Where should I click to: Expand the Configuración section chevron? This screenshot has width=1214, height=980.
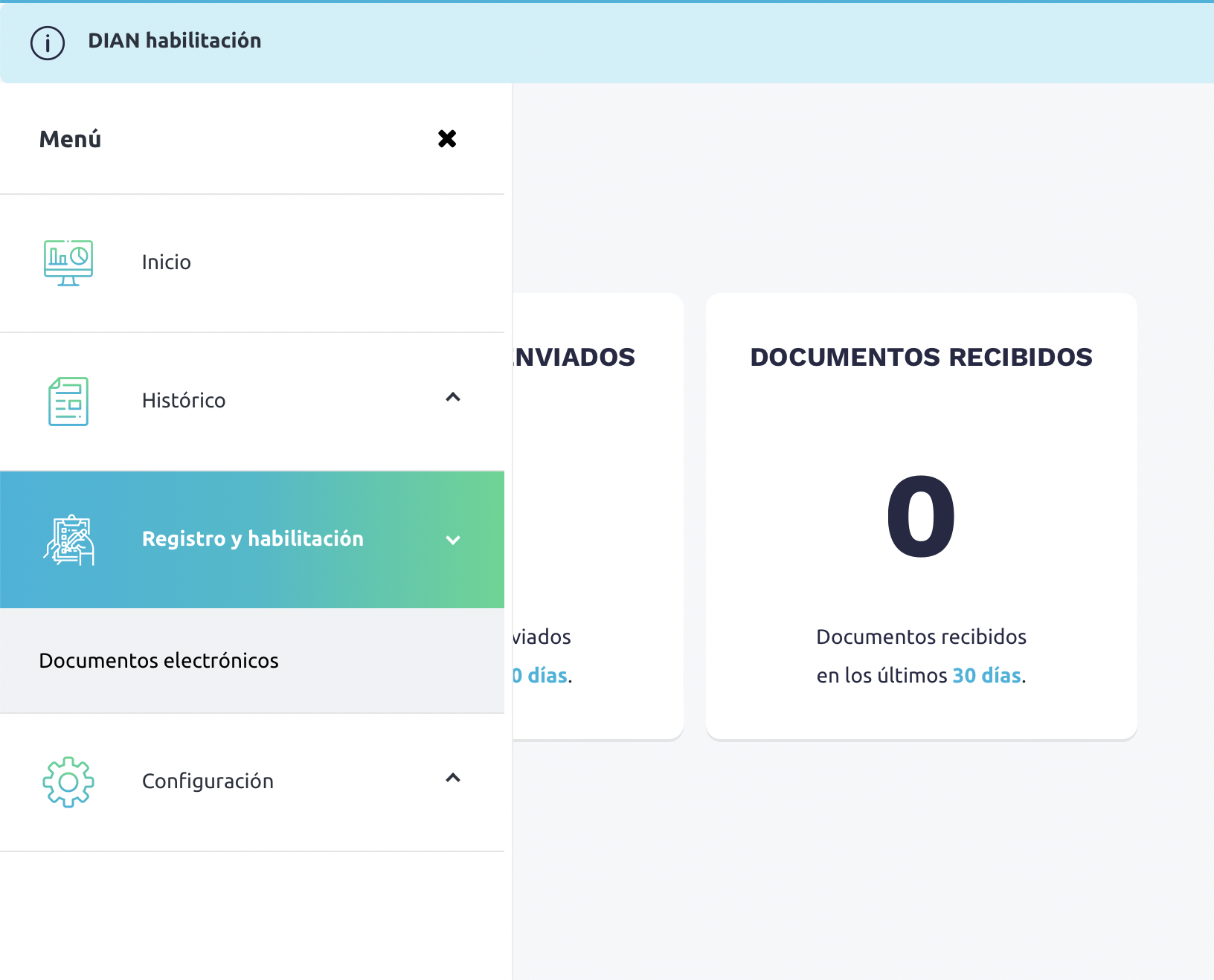tap(453, 778)
